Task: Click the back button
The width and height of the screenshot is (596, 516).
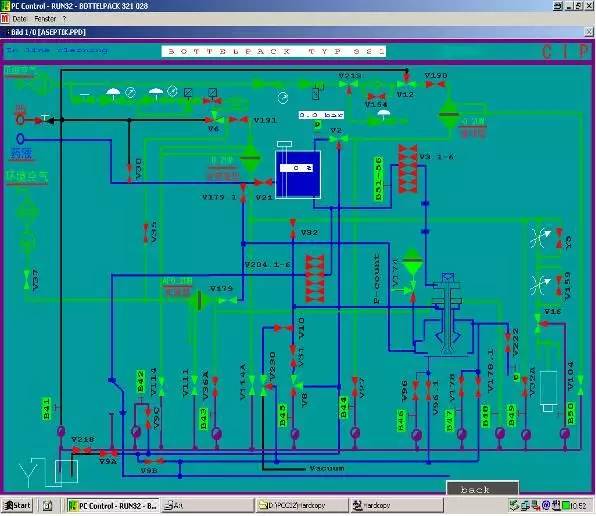Action: pos(482,489)
